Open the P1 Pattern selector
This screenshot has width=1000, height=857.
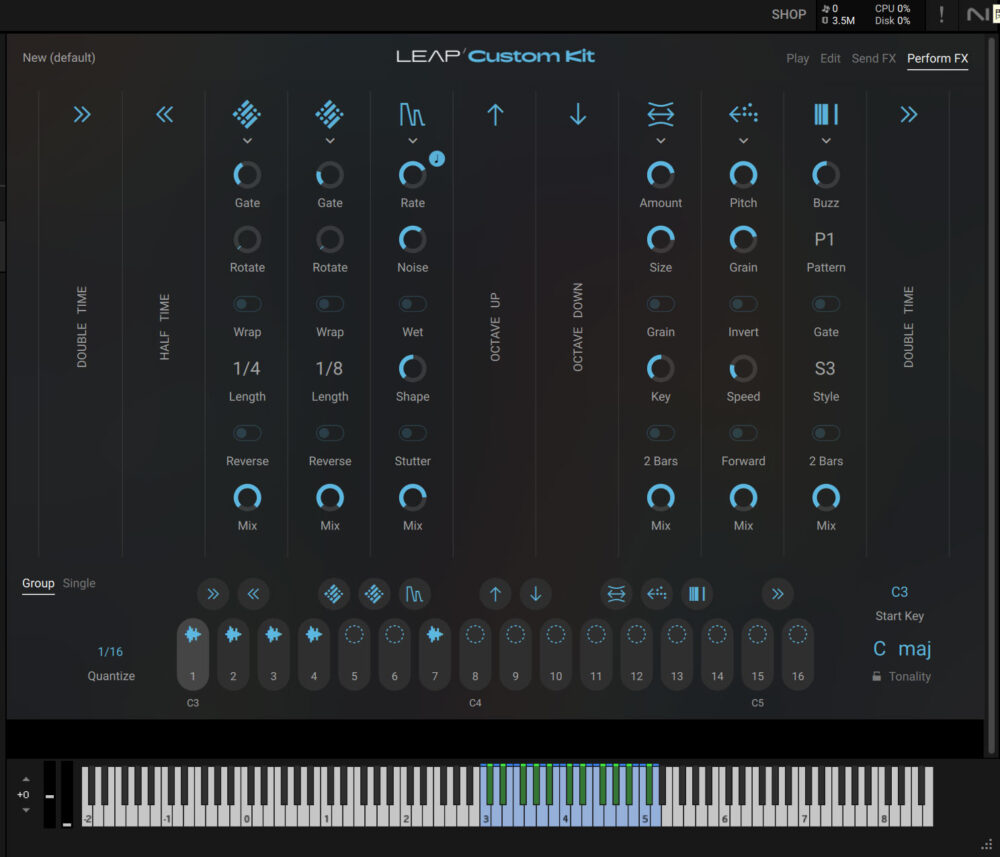[x=825, y=240]
